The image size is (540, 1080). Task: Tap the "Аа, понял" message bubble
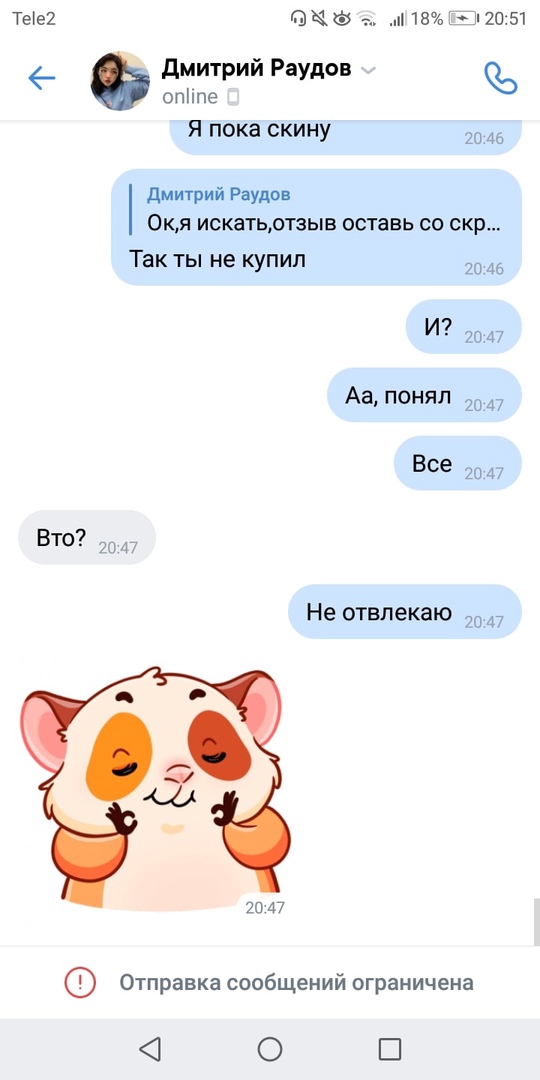[424, 395]
